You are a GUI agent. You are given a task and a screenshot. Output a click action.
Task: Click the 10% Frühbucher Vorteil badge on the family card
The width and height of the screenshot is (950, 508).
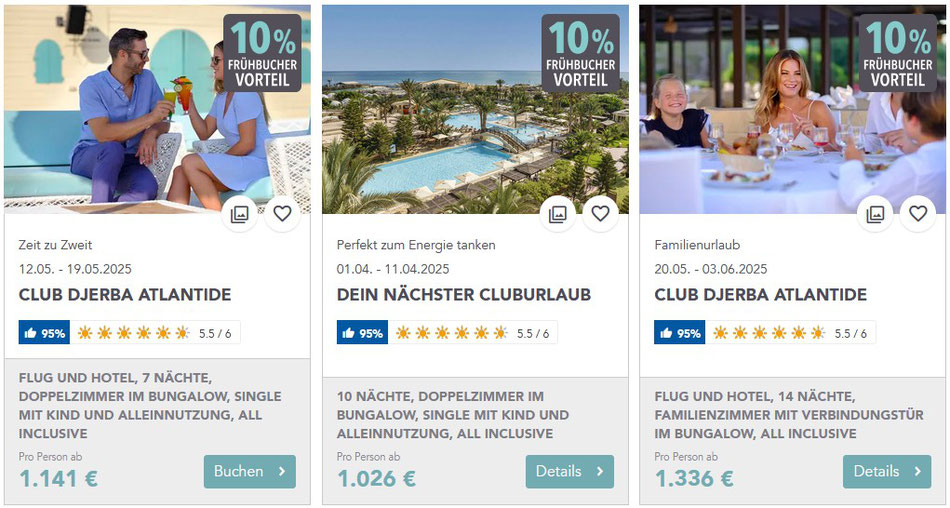[x=898, y=53]
